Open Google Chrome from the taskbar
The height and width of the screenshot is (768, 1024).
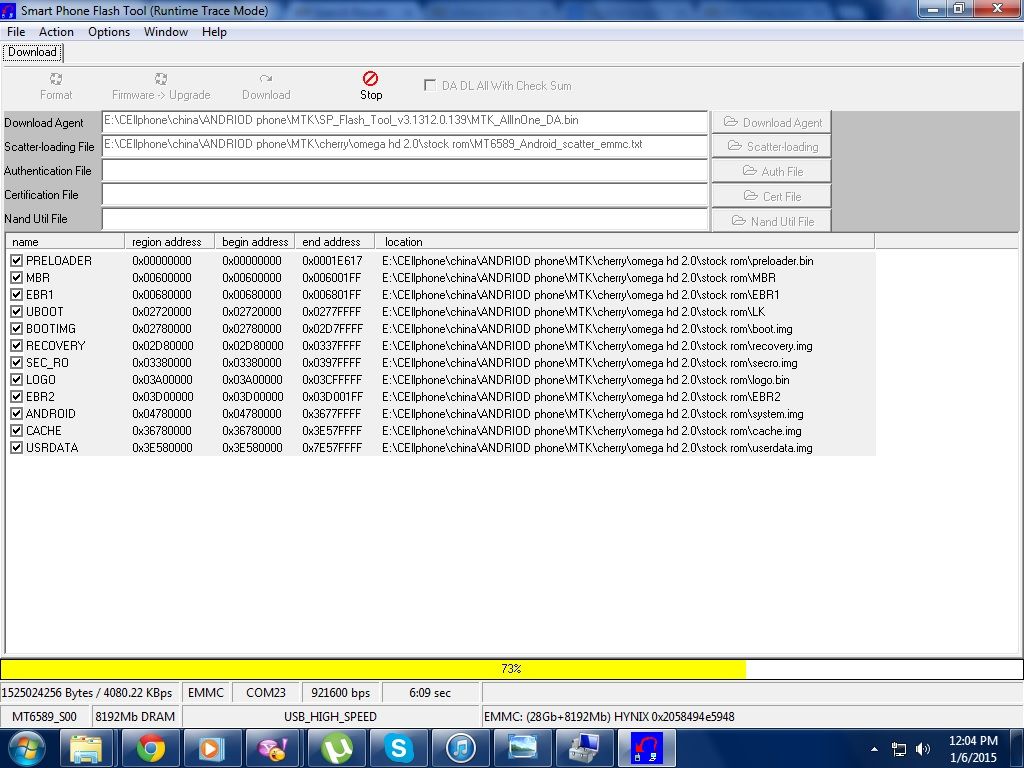point(151,747)
